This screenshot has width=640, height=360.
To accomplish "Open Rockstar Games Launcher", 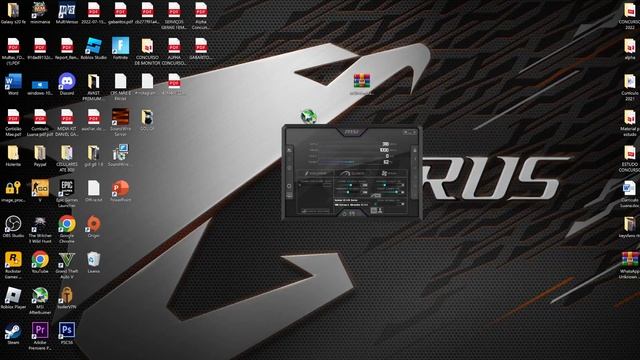I will [13, 265].
